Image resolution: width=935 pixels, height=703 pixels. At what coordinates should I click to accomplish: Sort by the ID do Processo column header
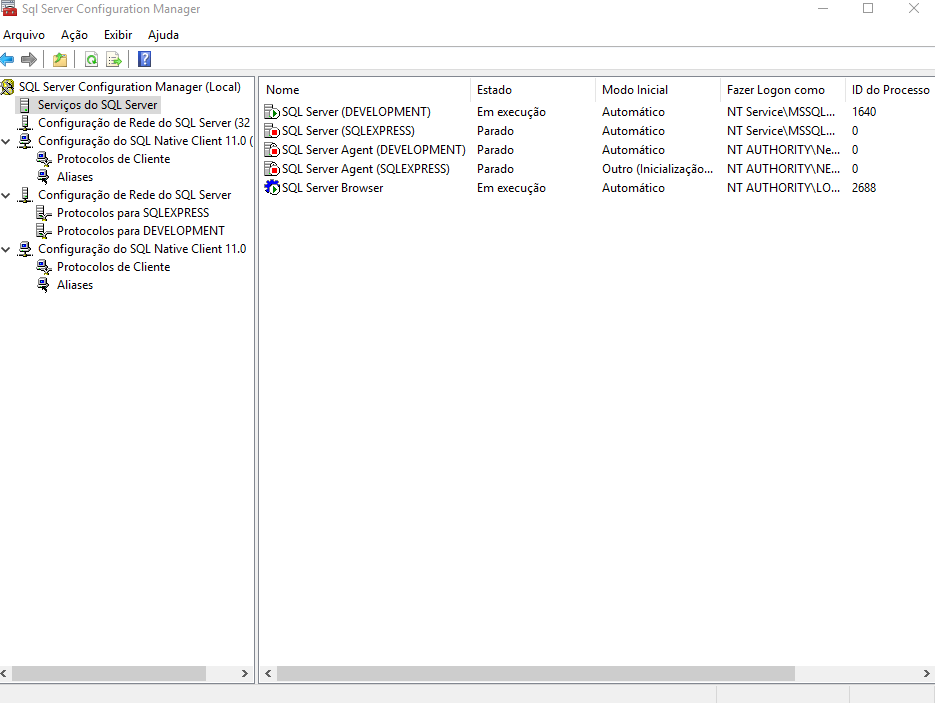pyautogui.click(x=890, y=89)
